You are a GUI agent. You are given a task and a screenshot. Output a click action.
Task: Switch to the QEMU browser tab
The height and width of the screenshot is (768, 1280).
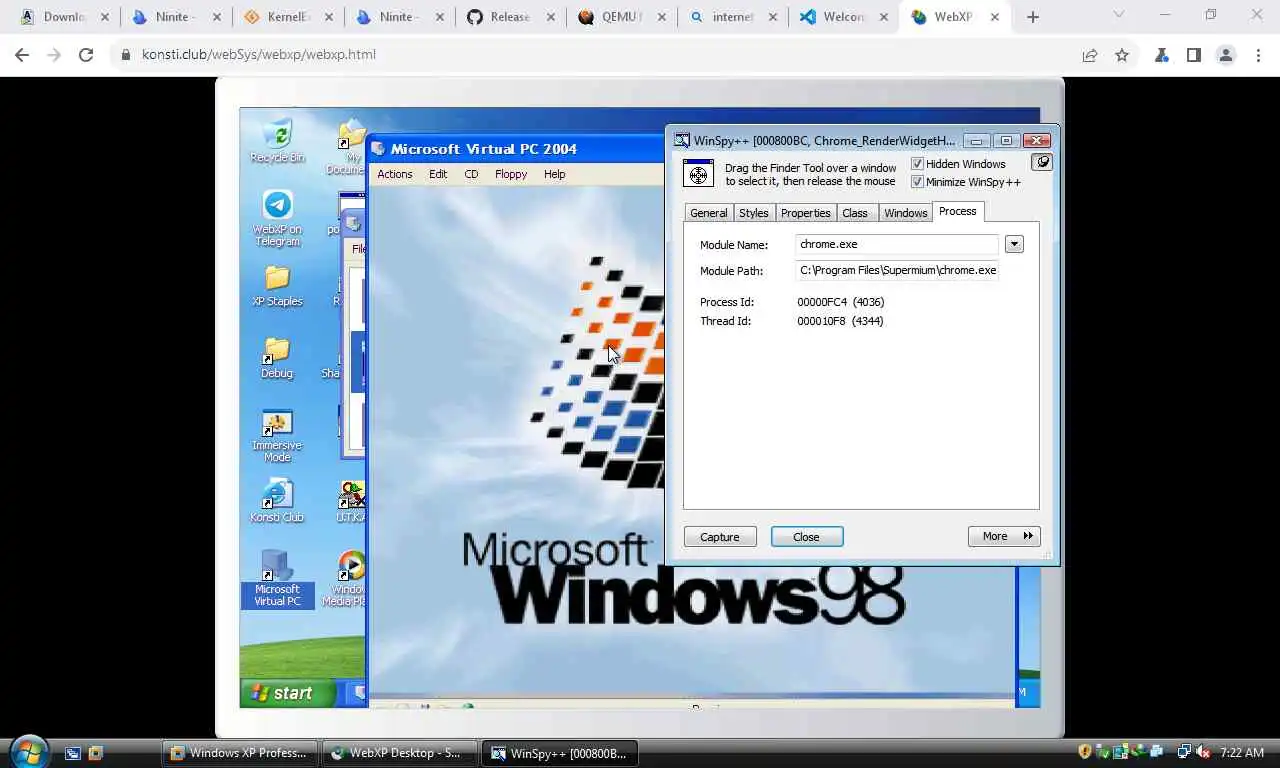tap(621, 17)
